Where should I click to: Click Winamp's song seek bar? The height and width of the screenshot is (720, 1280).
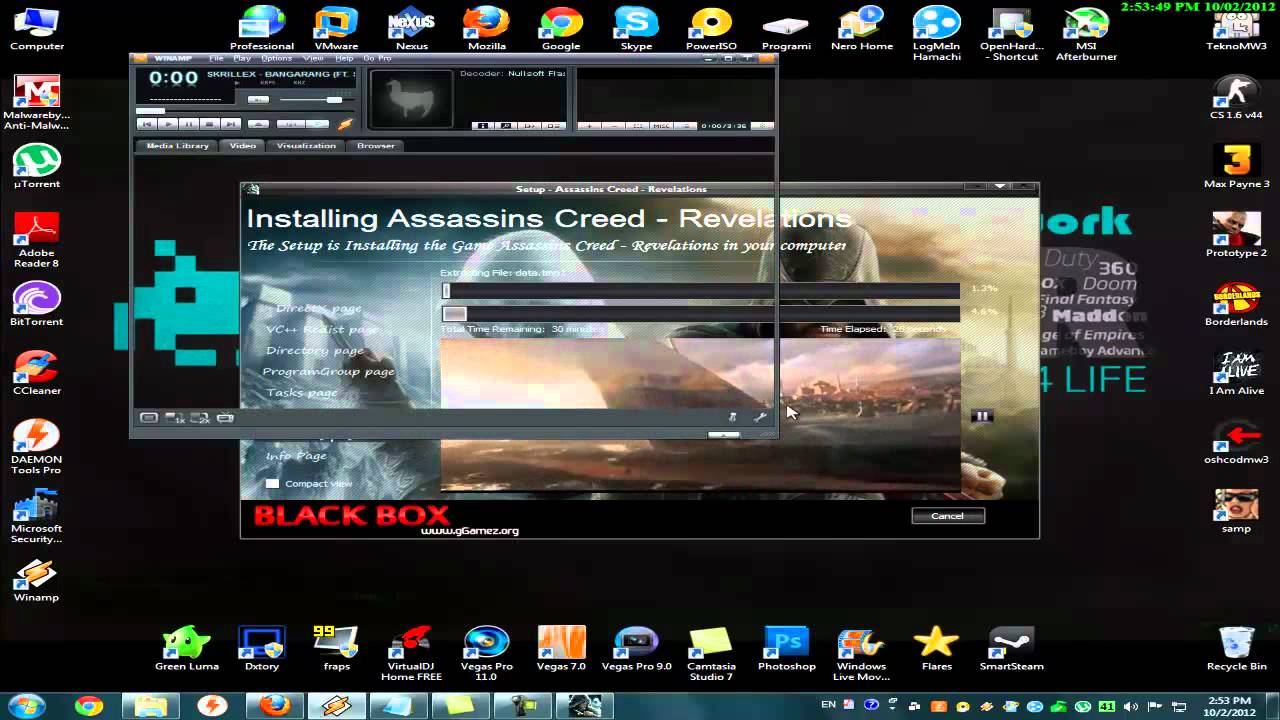pos(245,111)
